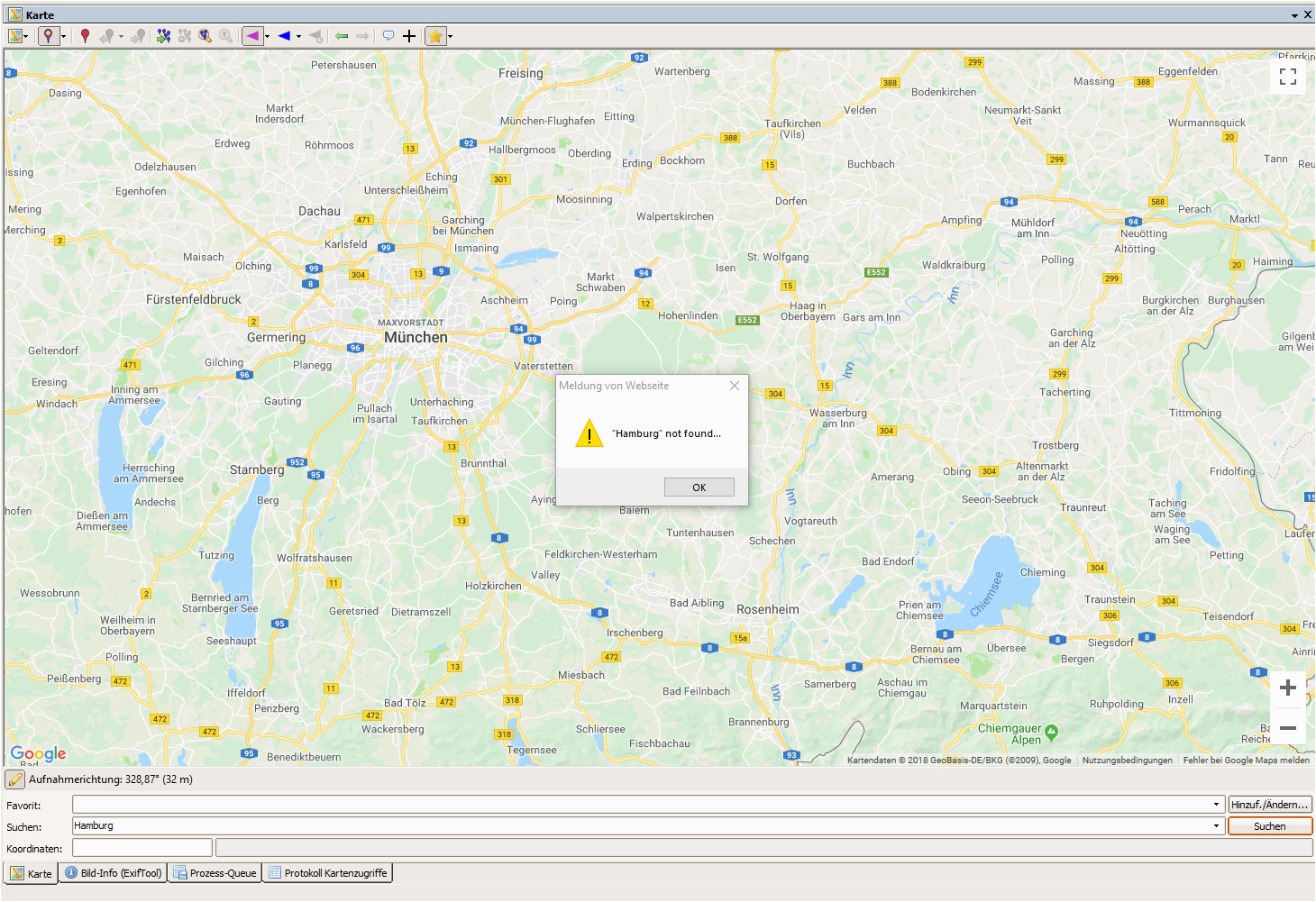Toggle fullscreen map view
The width and height of the screenshot is (1316, 902).
point(1288,77)
